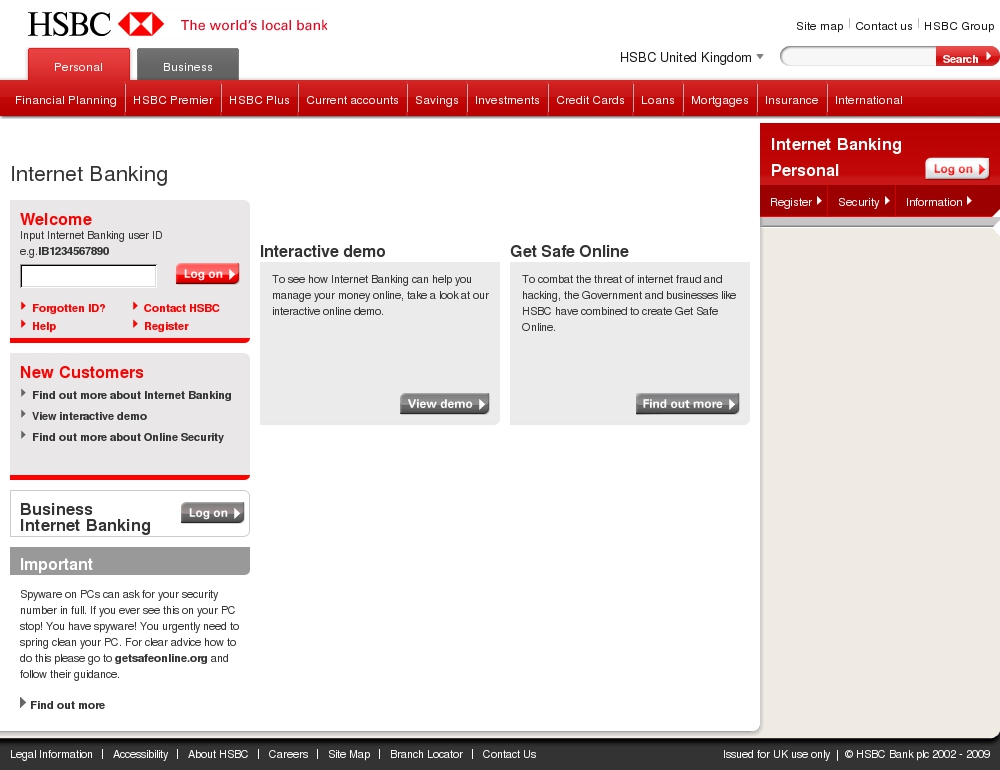Click the New Customers heading
1000x770 pixels.
(x=82, y=372)
